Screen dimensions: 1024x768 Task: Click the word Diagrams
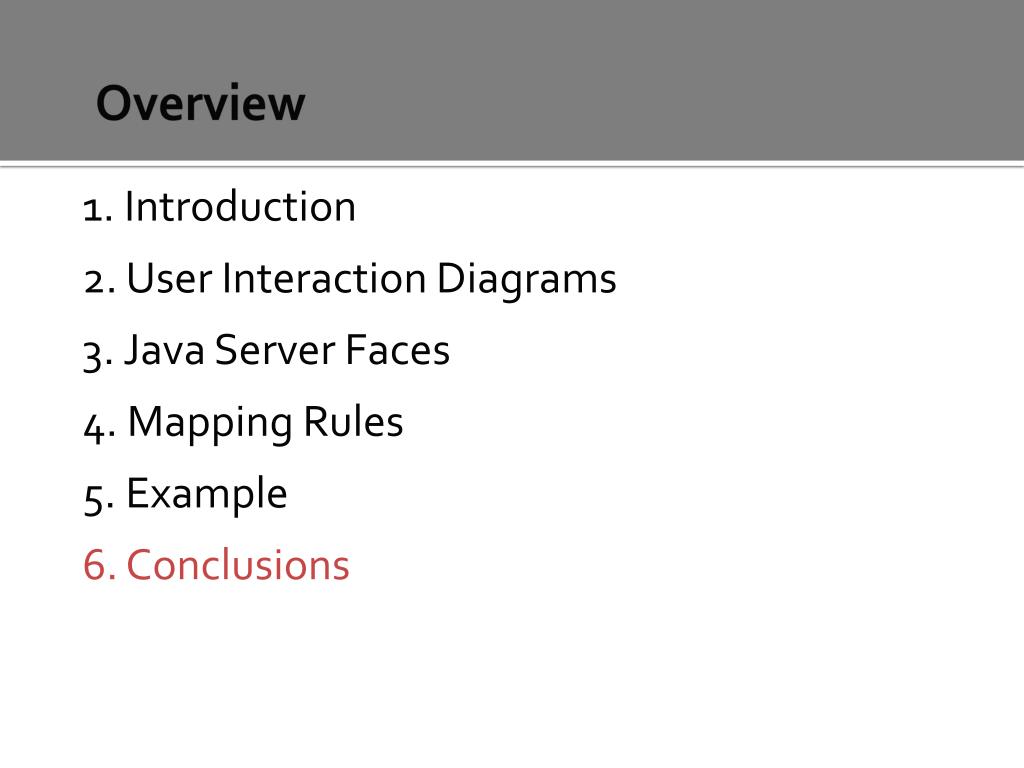tap(526, 281)
